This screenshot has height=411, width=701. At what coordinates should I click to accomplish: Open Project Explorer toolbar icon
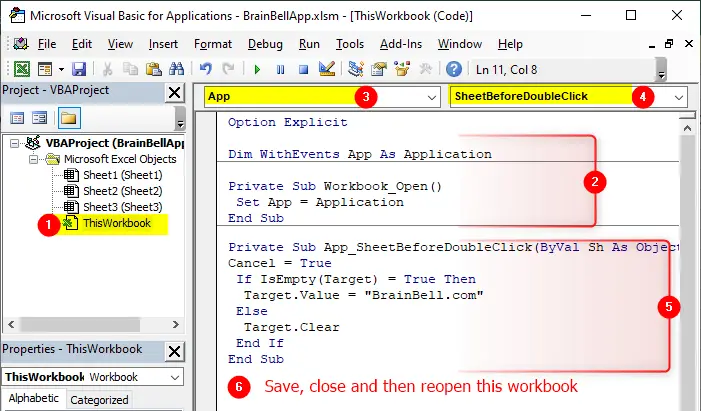pos(356,68)
